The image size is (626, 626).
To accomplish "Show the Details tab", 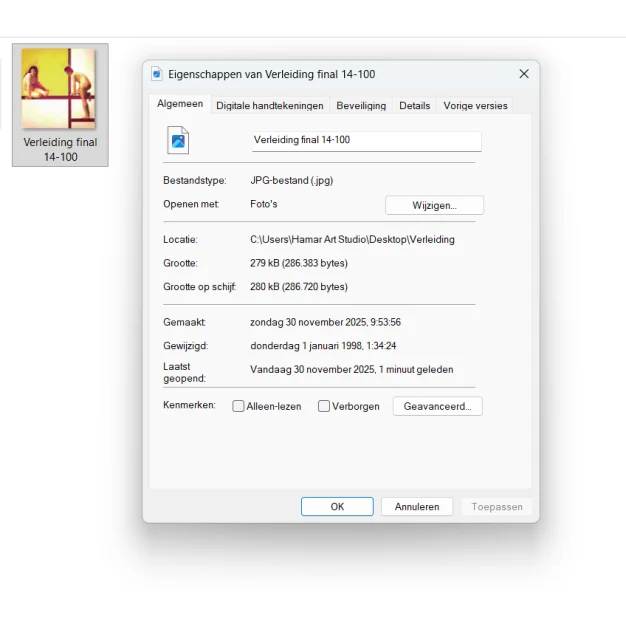I will coord(414,105).
